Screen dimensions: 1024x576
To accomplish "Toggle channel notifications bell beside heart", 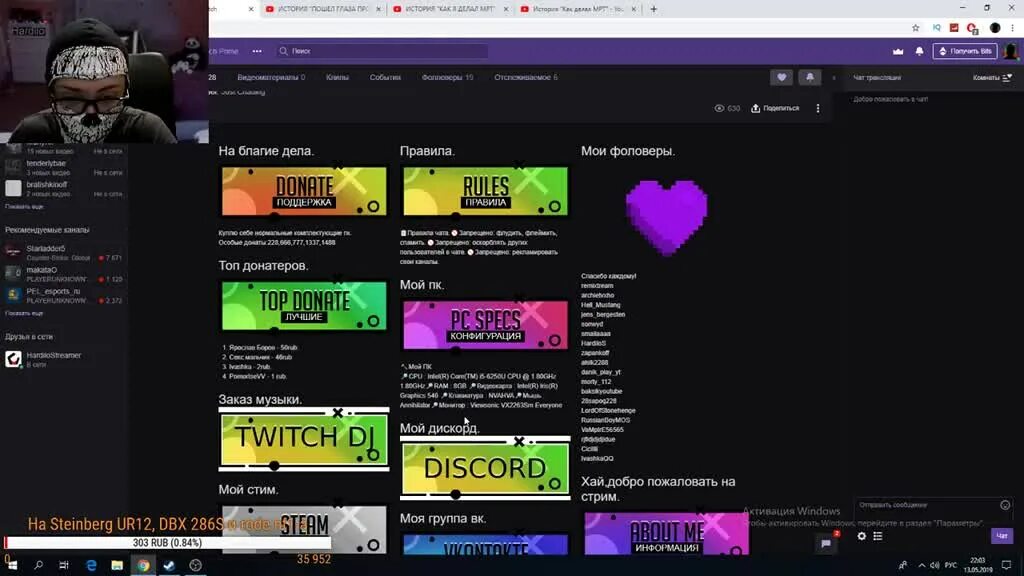I will [810, 77].
